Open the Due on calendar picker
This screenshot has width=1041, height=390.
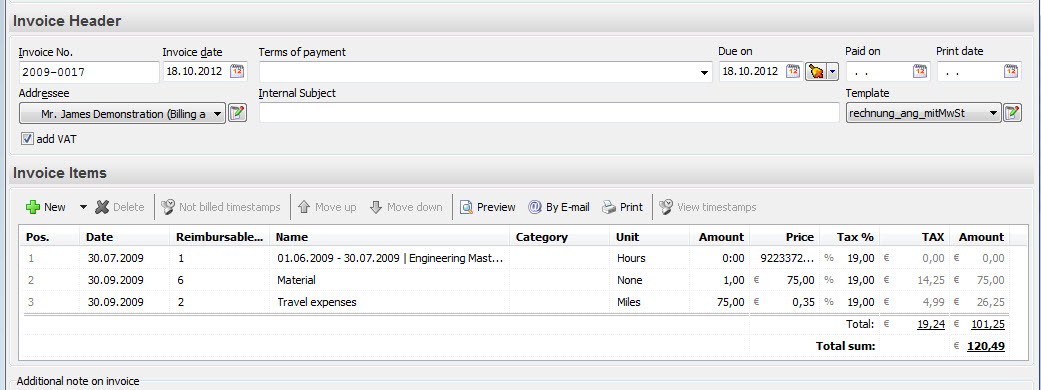(x=793, y=71)
